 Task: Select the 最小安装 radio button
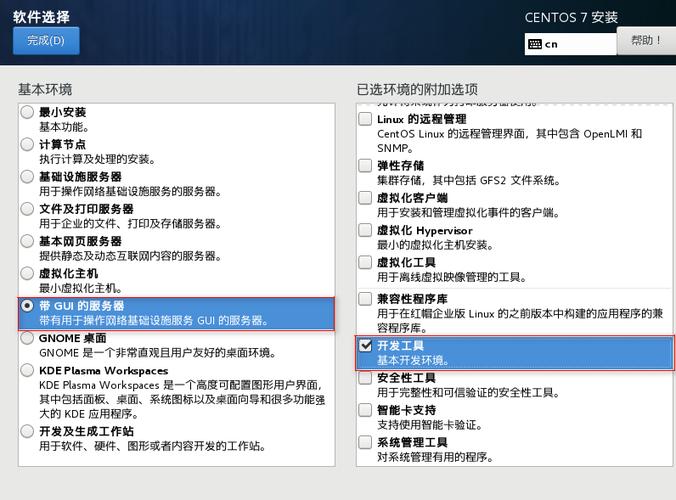pos(27,112)
